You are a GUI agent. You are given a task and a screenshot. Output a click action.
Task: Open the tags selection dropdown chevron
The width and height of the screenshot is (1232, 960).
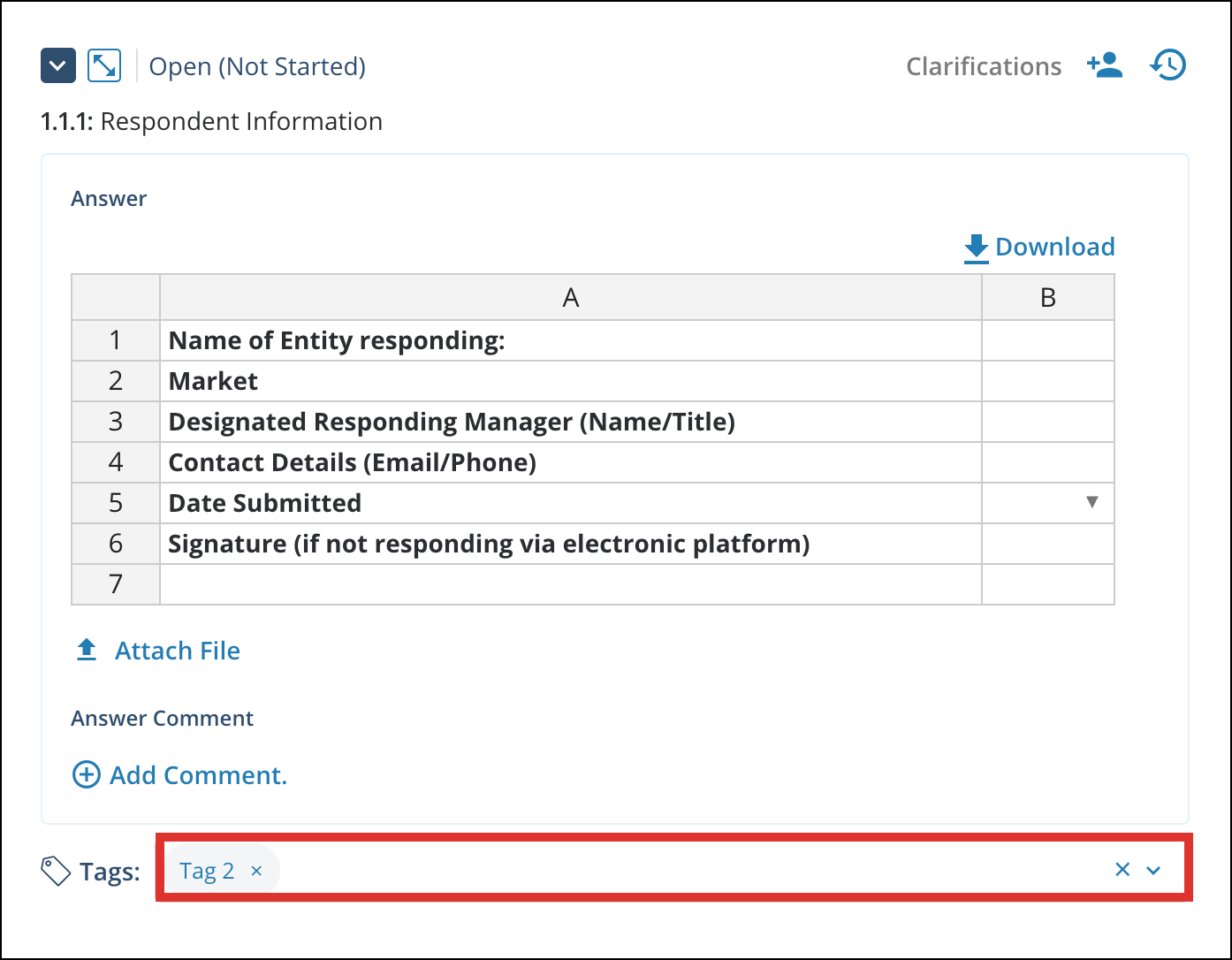pyautogui.click(x=1152, y=870)
